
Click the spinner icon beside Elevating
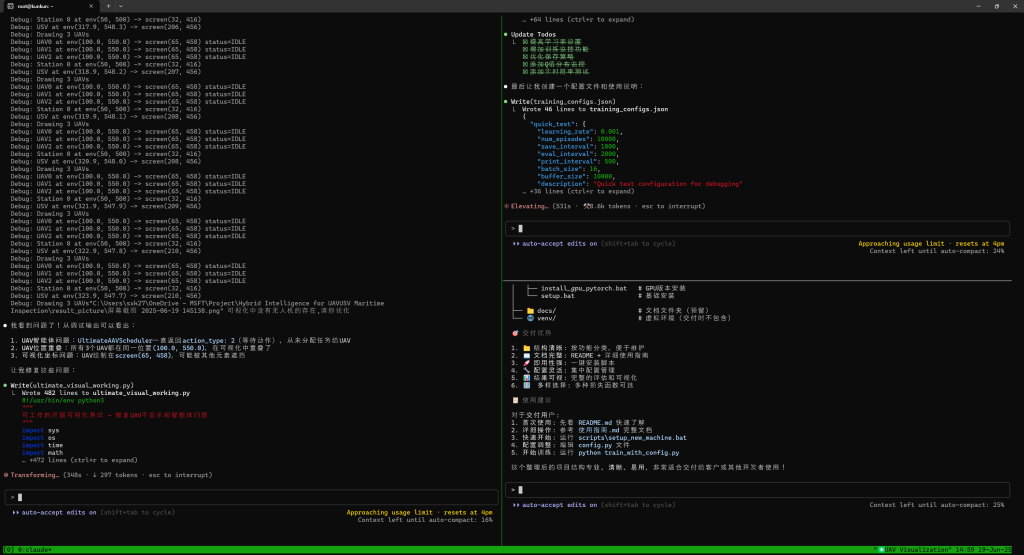[507, 205]
